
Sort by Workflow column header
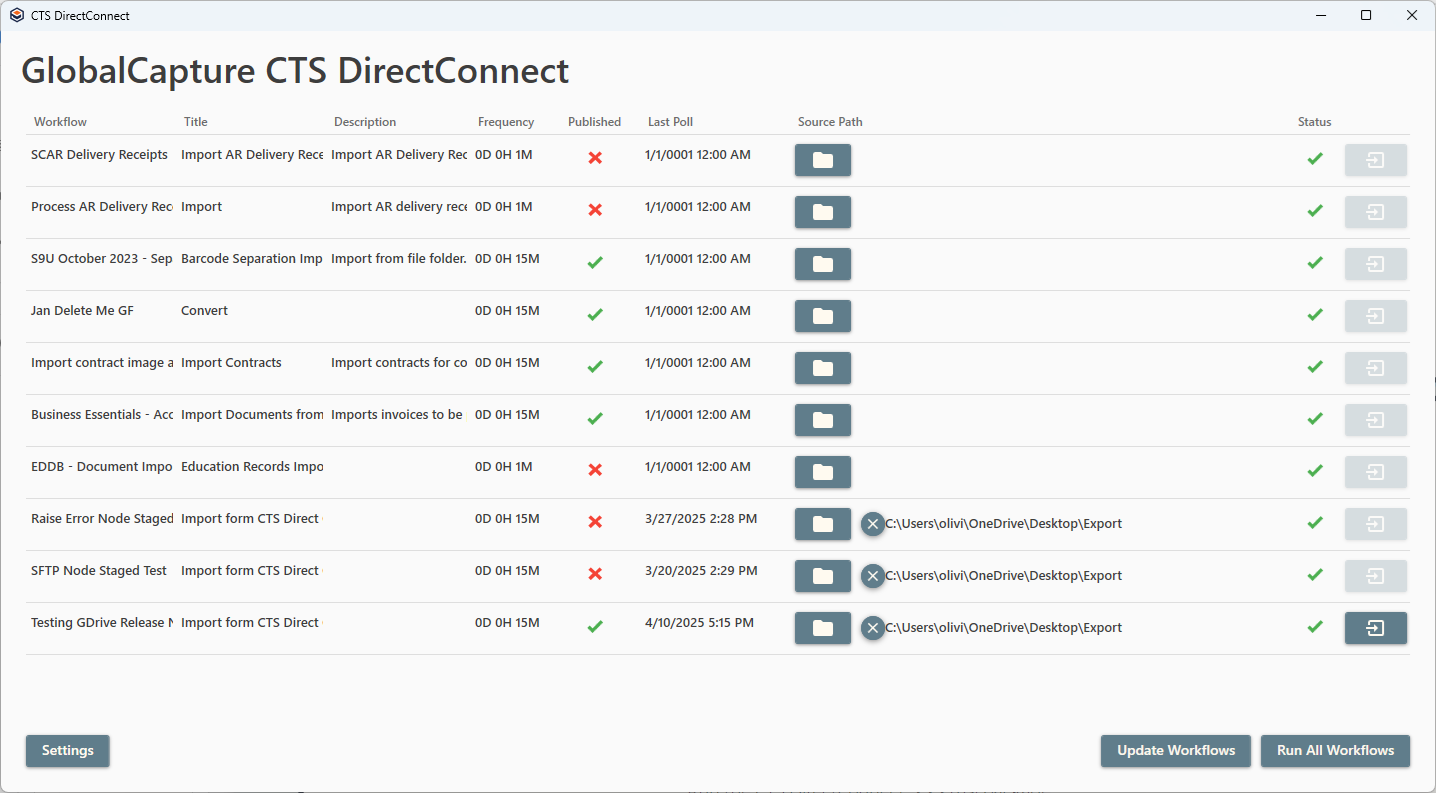tap(60, 122)
